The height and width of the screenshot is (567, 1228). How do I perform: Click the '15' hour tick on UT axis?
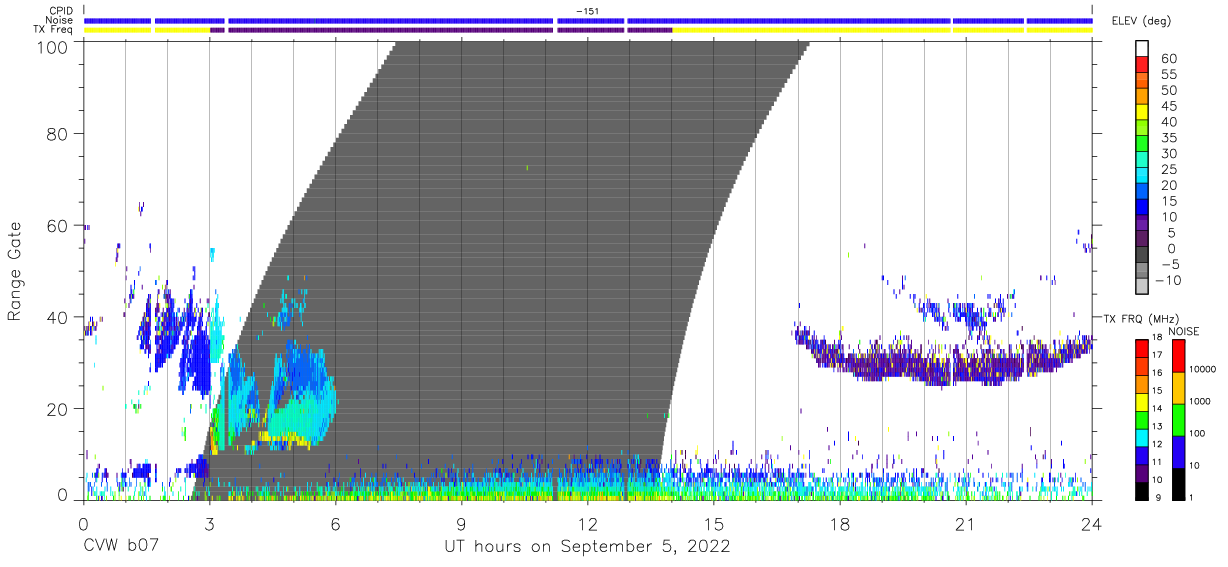[x=714, y=522]
